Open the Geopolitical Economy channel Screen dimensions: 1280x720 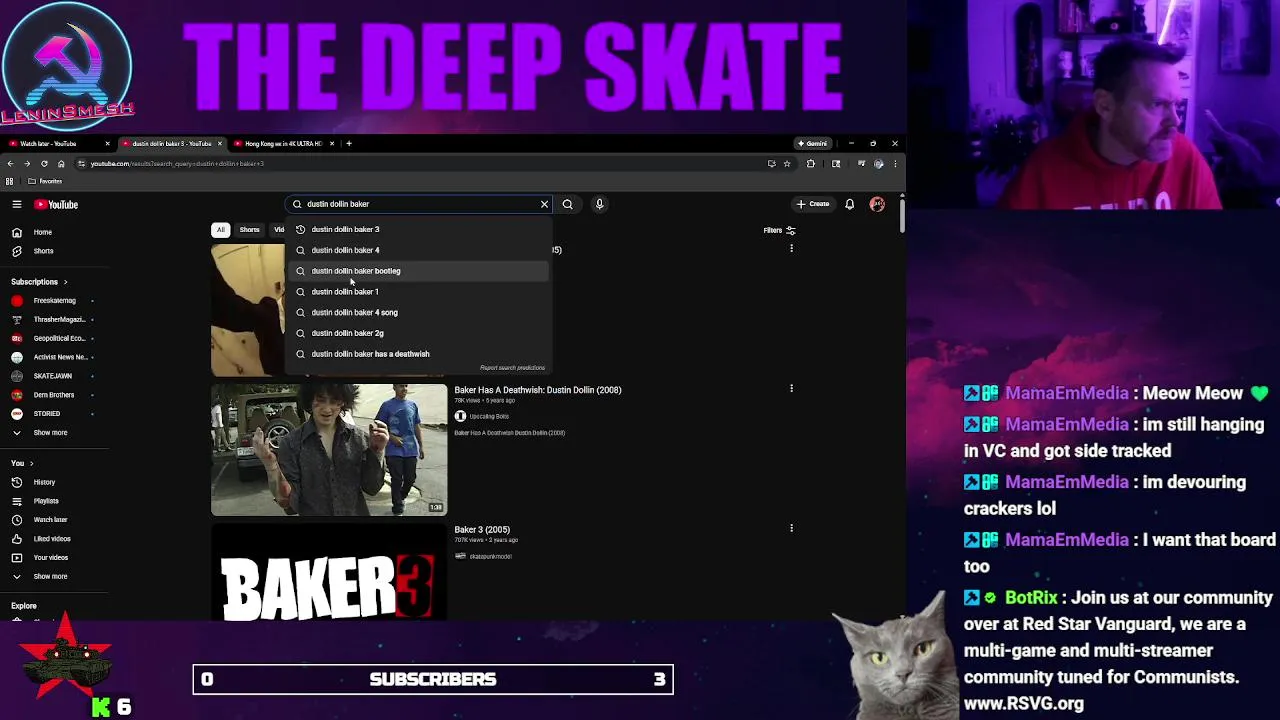[52, 338]
